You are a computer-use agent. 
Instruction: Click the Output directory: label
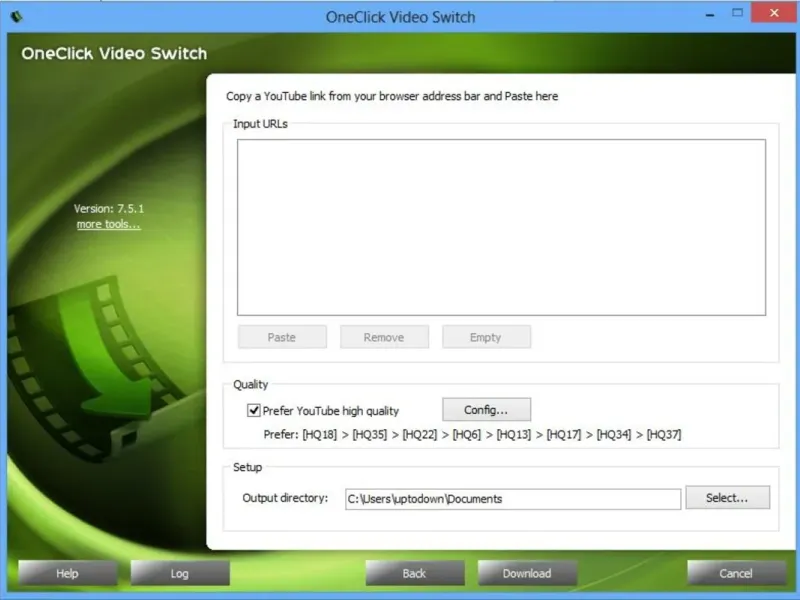point(285,498)
